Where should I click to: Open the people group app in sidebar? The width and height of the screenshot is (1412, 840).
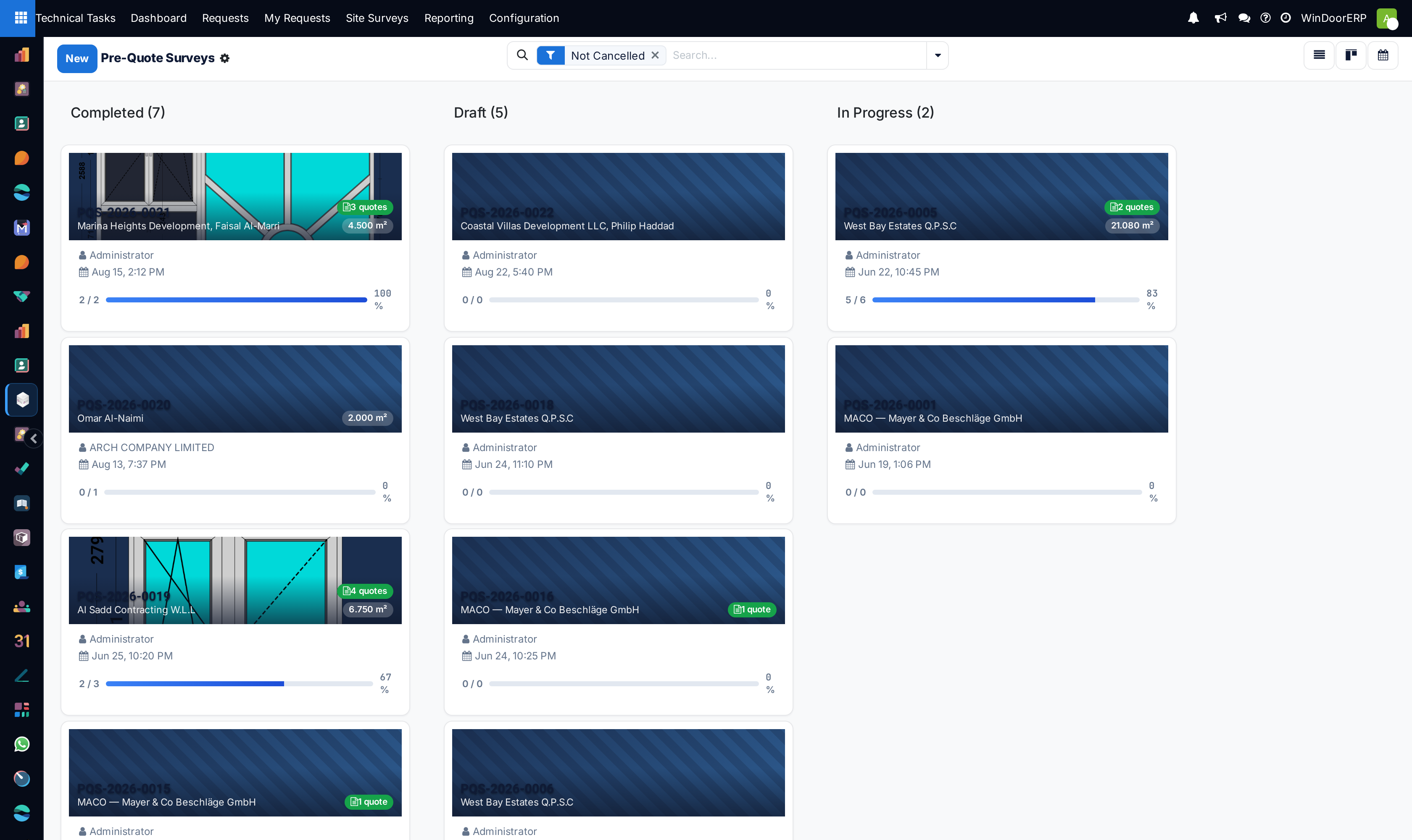tap(21, 606)
